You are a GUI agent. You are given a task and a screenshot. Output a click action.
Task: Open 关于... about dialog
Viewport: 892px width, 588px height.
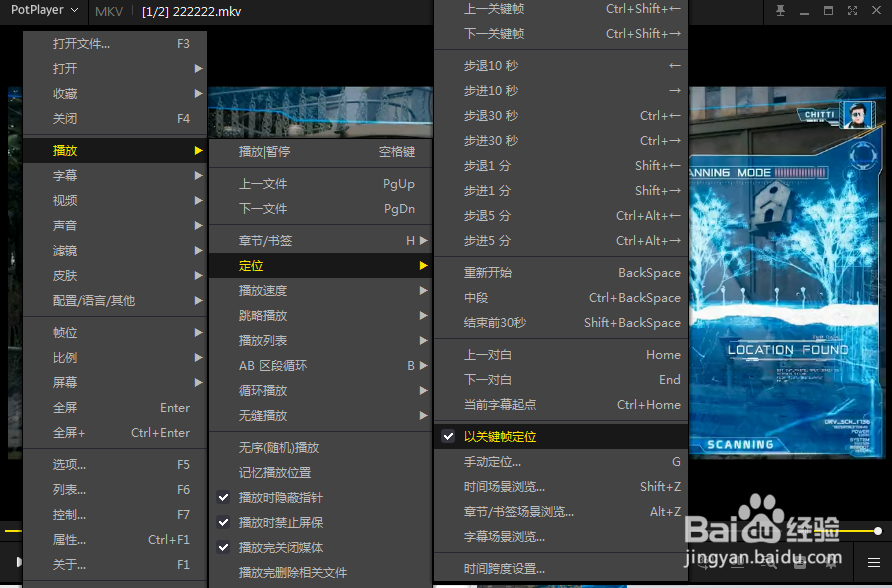click(x=115, y=565)
